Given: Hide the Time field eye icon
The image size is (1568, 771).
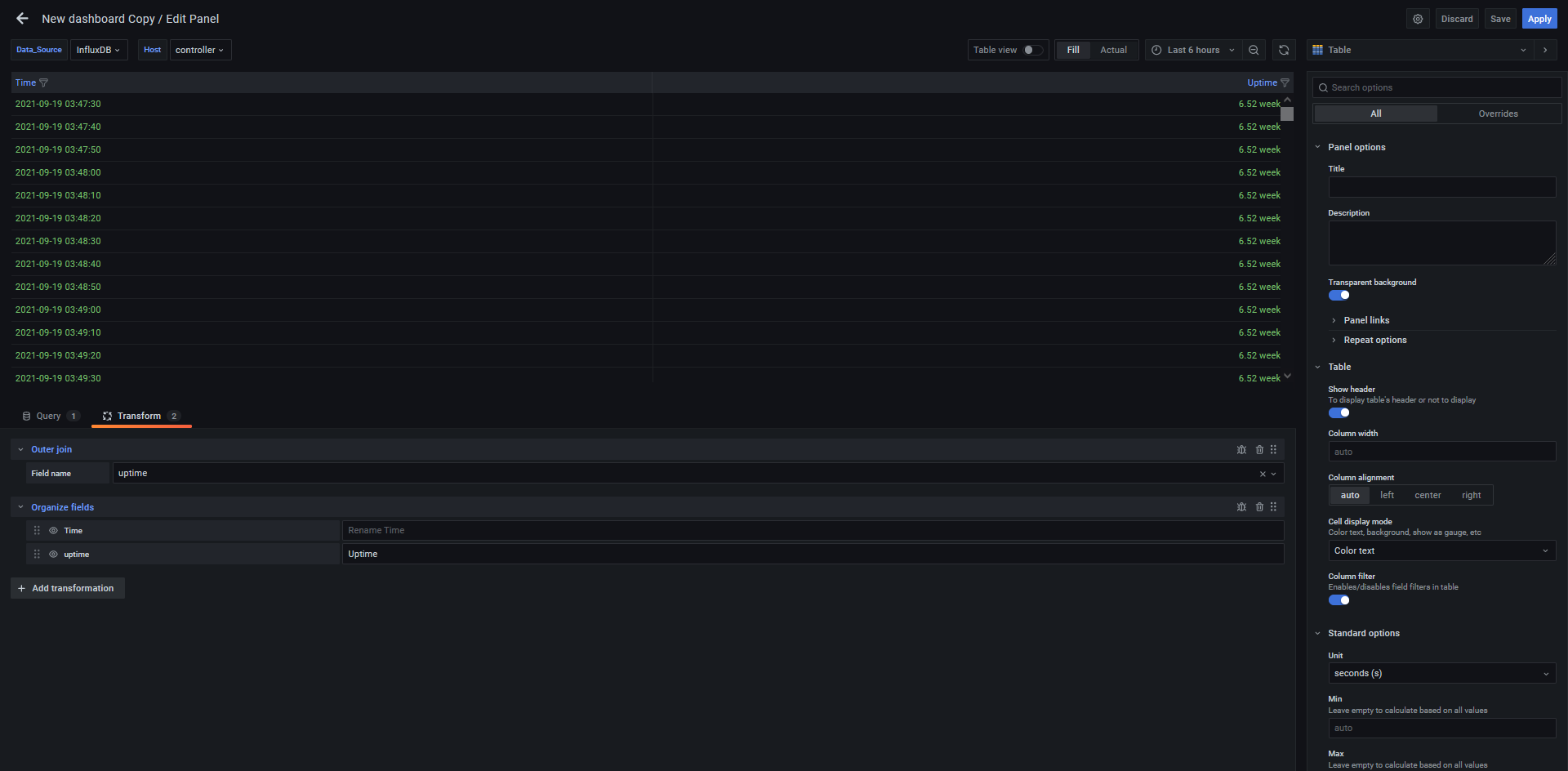Looking at the screenshot, I should (53, 530).
